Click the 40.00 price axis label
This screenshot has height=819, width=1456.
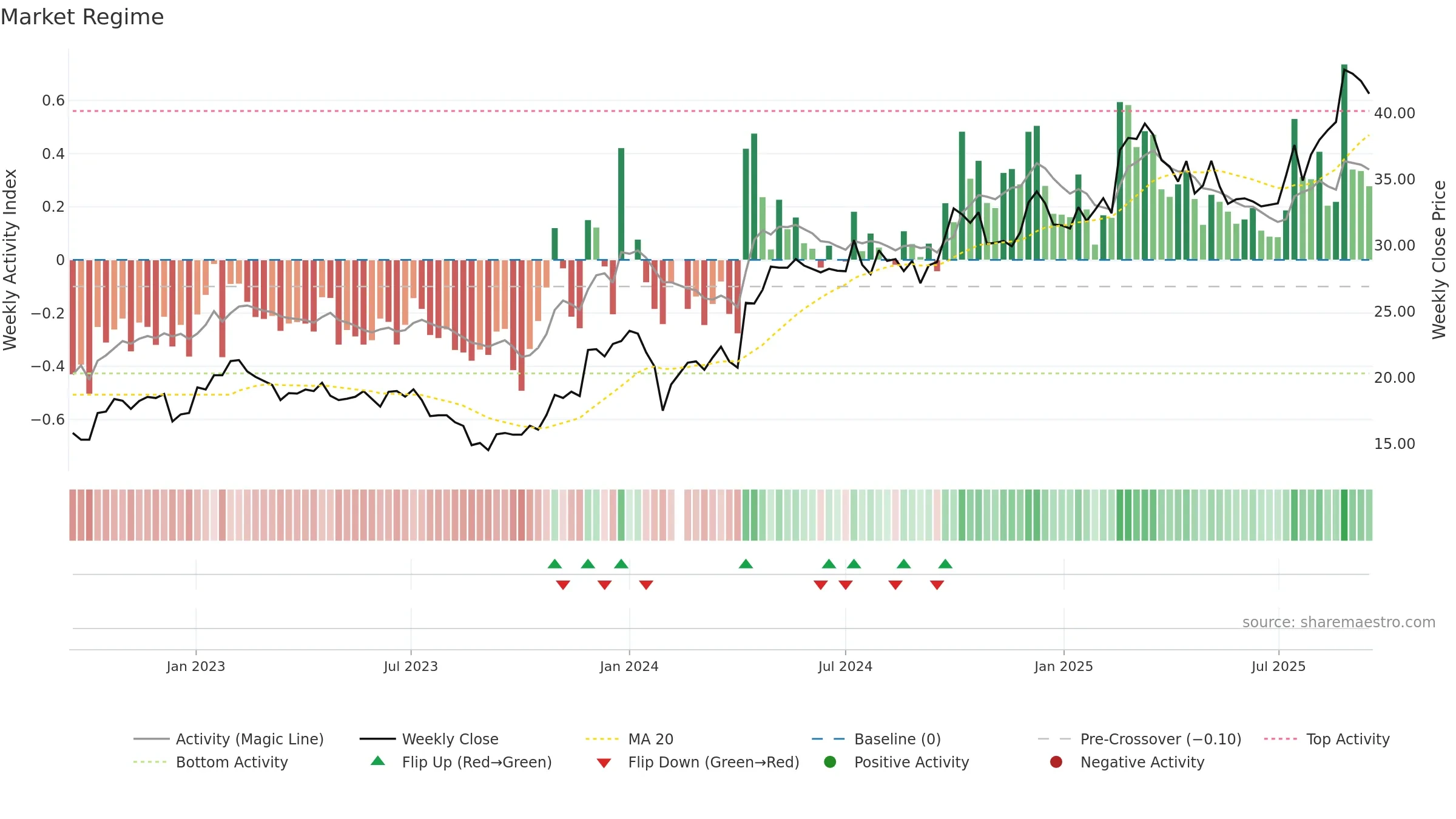tap(1394, 113)
